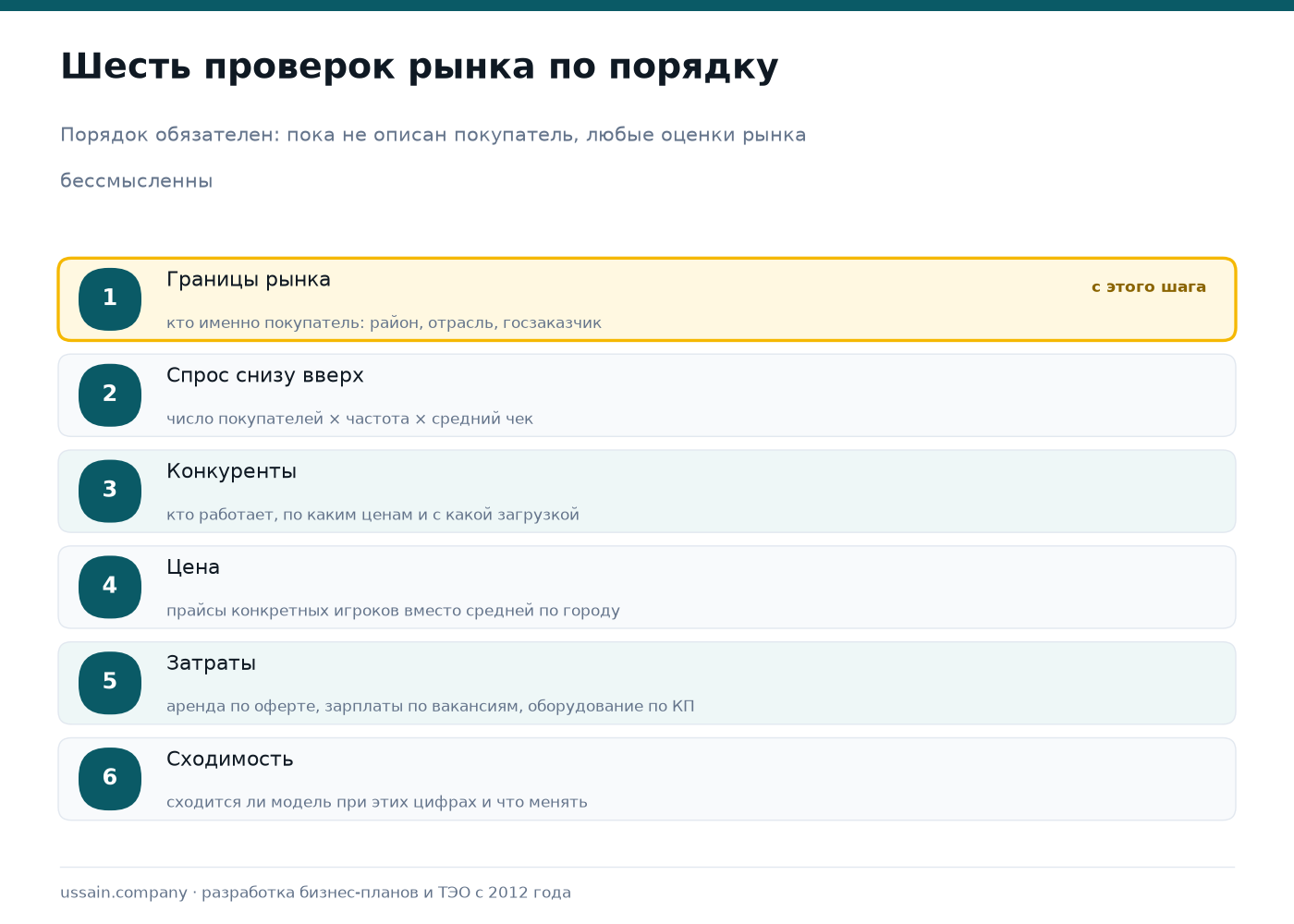Select the number 4 step badge
The width and height of the screenshot is (1294, 924).
point(110,587)
